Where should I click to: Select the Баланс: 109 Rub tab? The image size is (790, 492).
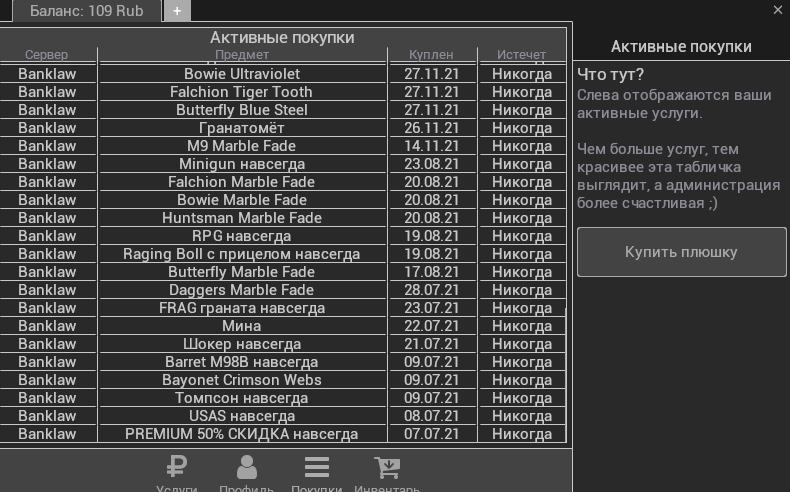pyautogui.click(x=87, y=11)
